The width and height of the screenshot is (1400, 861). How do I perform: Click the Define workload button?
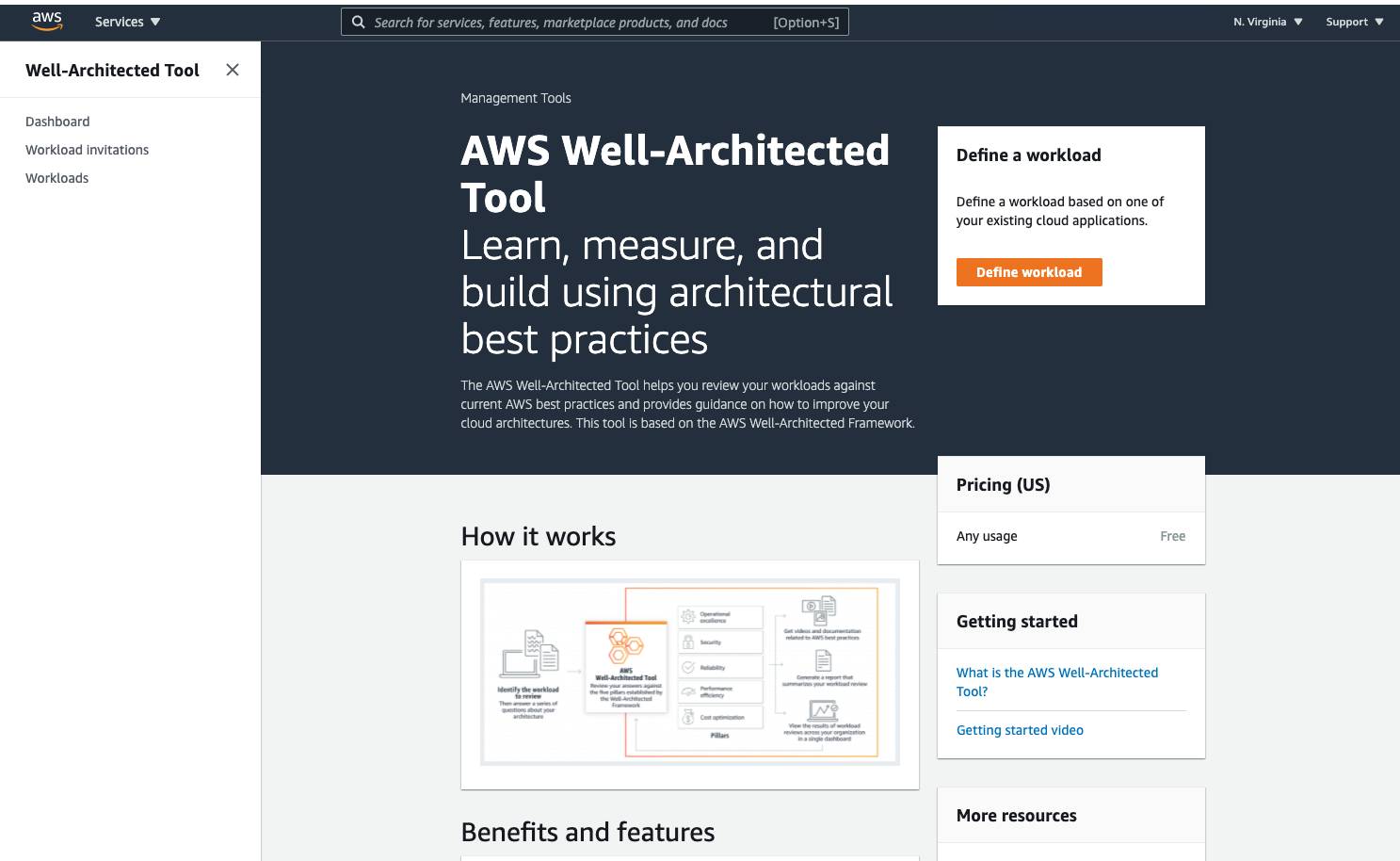1029,272
